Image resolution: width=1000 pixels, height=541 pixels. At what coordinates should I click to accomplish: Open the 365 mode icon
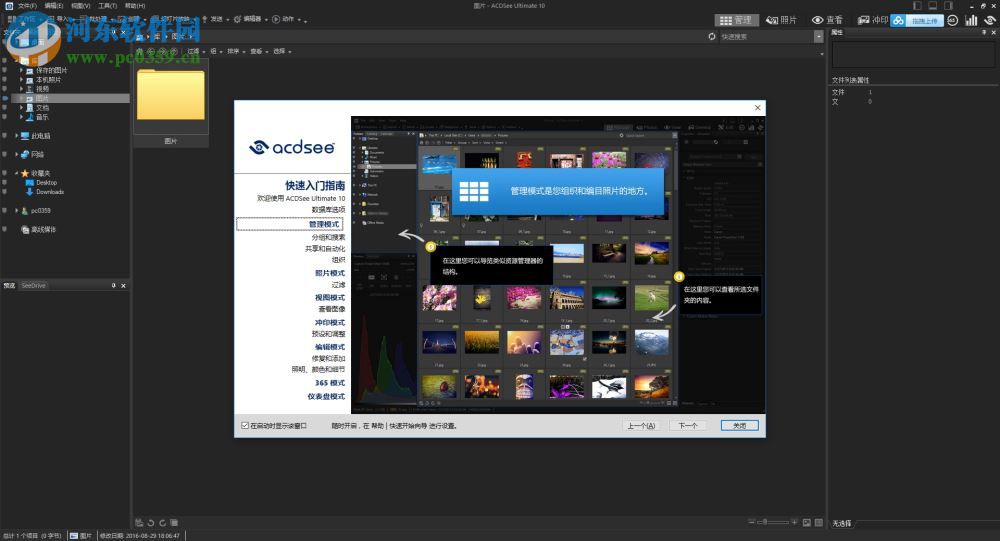click(952, 20)
